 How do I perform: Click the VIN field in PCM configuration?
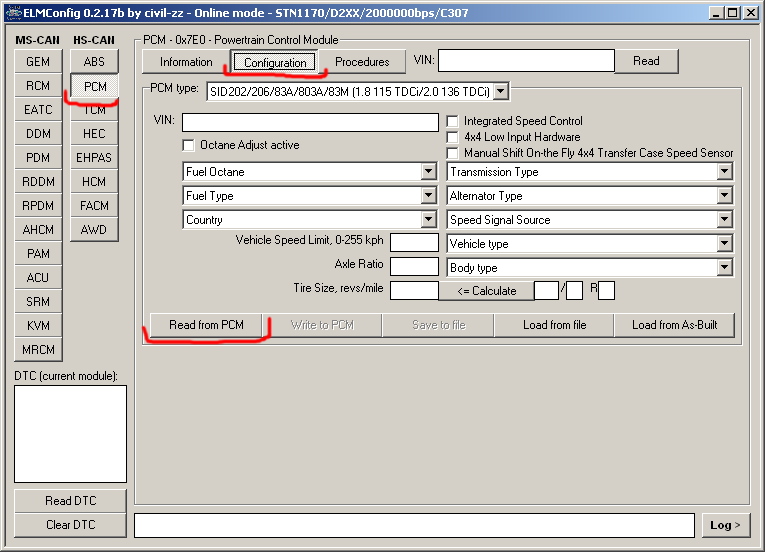coord(310,123)
